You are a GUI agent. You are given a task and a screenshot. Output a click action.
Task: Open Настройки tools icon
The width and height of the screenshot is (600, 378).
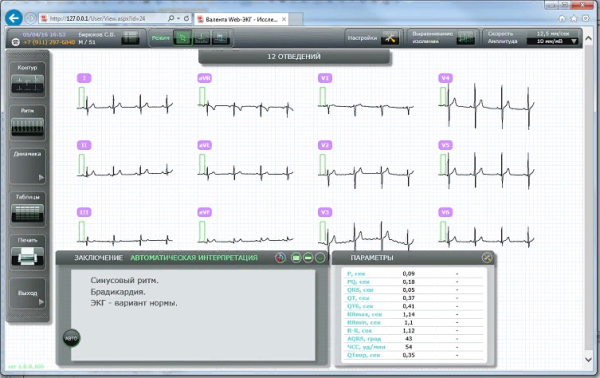click(x=390, y=38)
